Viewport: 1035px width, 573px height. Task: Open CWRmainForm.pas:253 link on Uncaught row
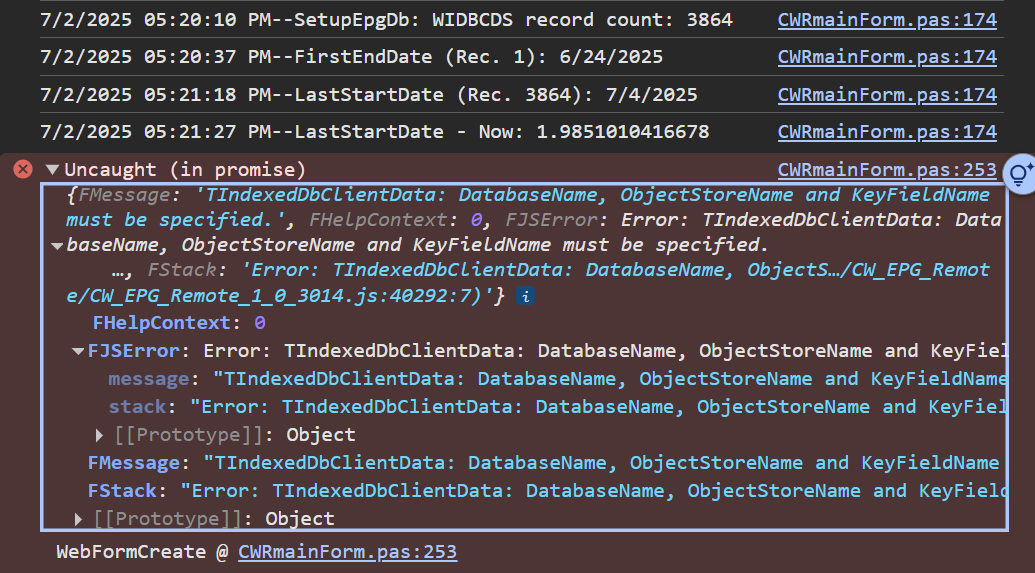[x=887, y=170]
